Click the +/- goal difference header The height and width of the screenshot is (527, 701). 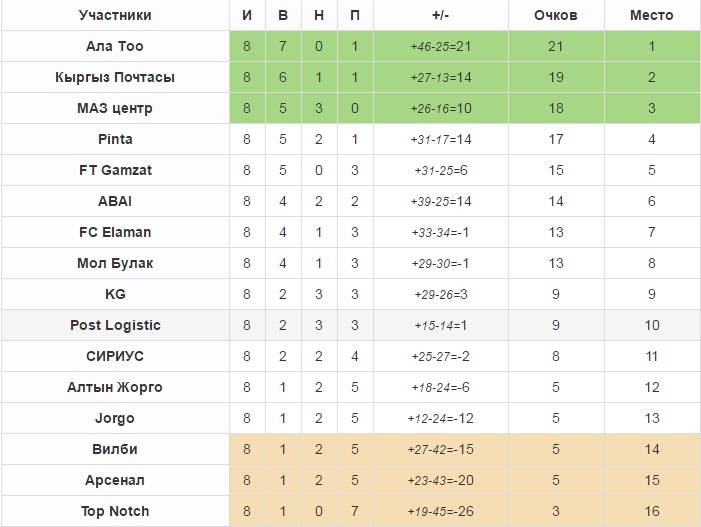[439, 15]
